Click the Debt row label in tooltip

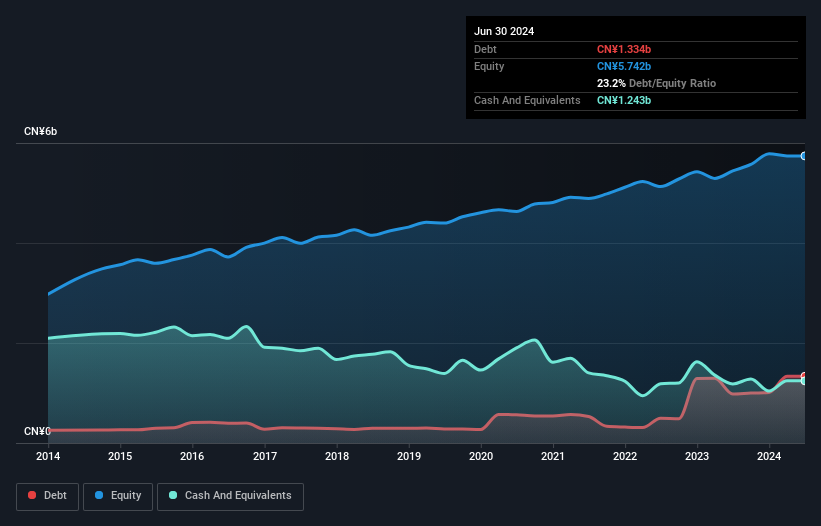coord(485,49)
